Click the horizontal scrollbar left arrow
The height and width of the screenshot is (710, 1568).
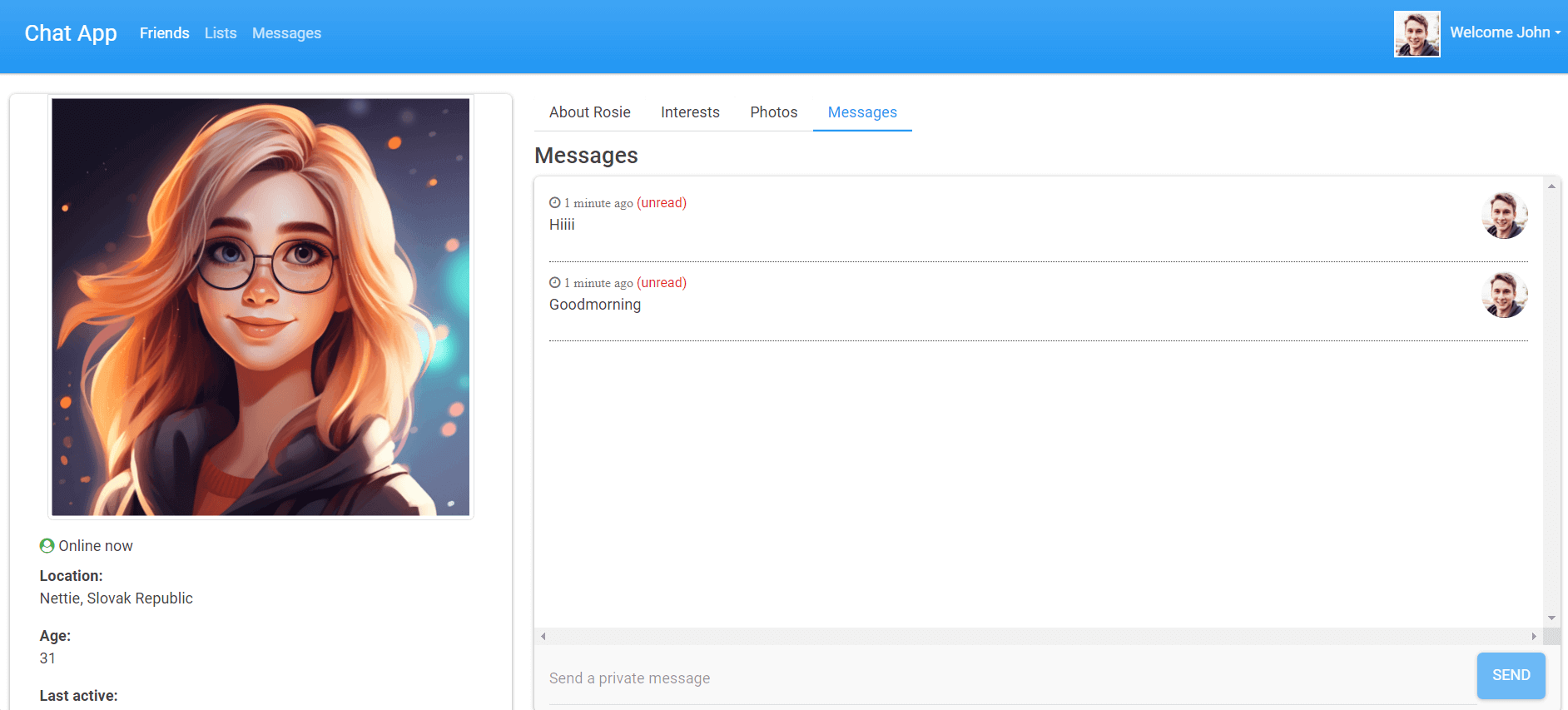click(x=543, y=636)
